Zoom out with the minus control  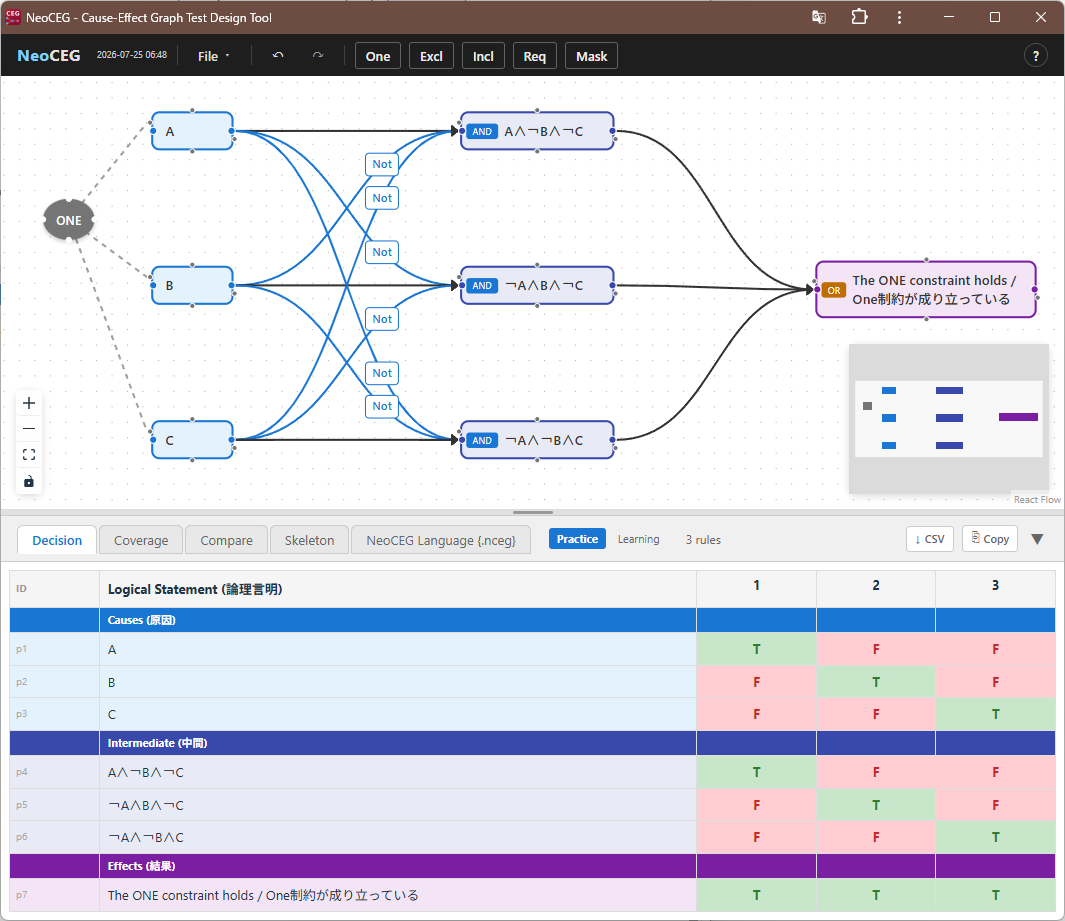coord(29,429)
